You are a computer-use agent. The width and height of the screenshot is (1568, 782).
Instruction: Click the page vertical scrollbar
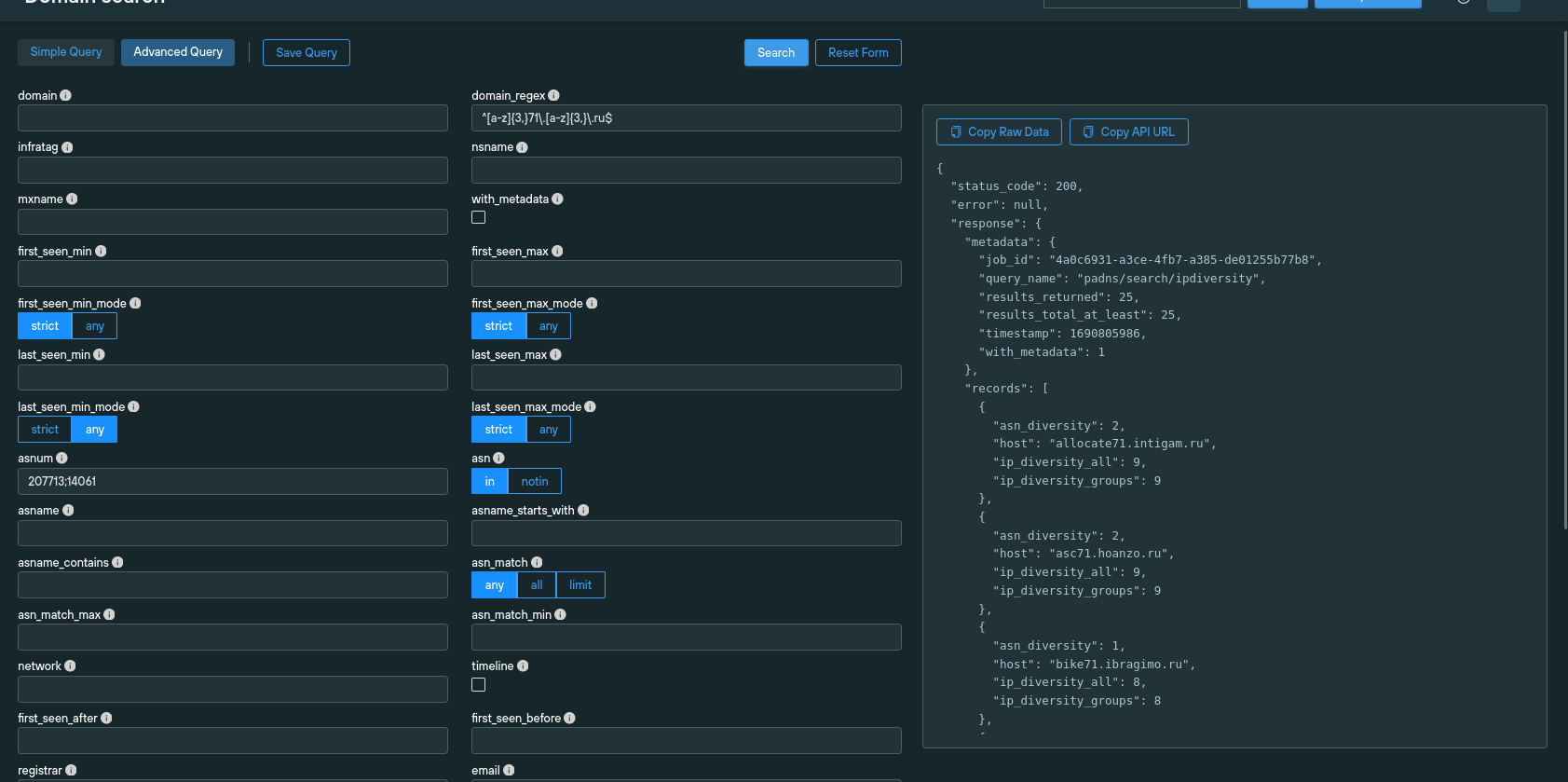click(1564, 280)
